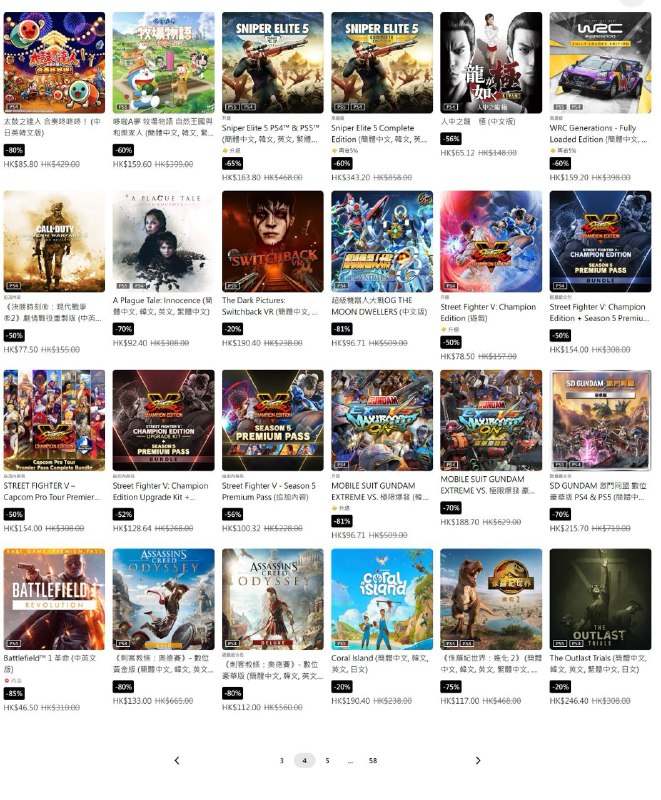661x800 pixels.
Task: Click Street Fighter V Season 5 Premium Pass title
Action: (x=269, y=491)
